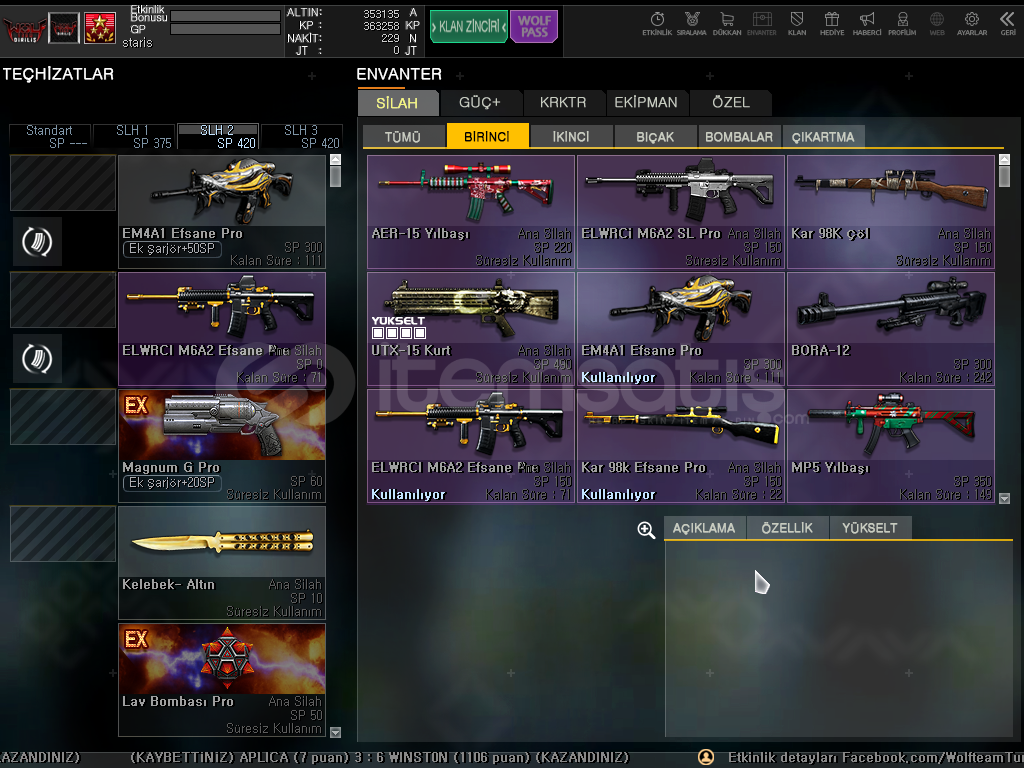1024x768 pixels.
Task: Click equipment list scroll-down arrow
Action: click(x=336, y=732)
